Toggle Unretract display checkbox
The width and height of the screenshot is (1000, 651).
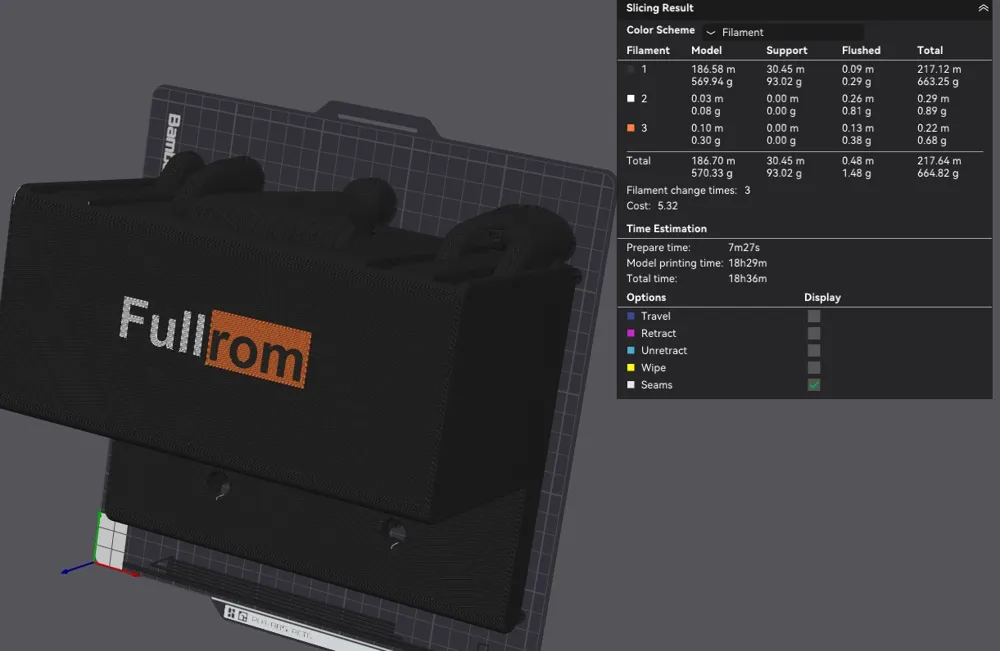point(814,351)
